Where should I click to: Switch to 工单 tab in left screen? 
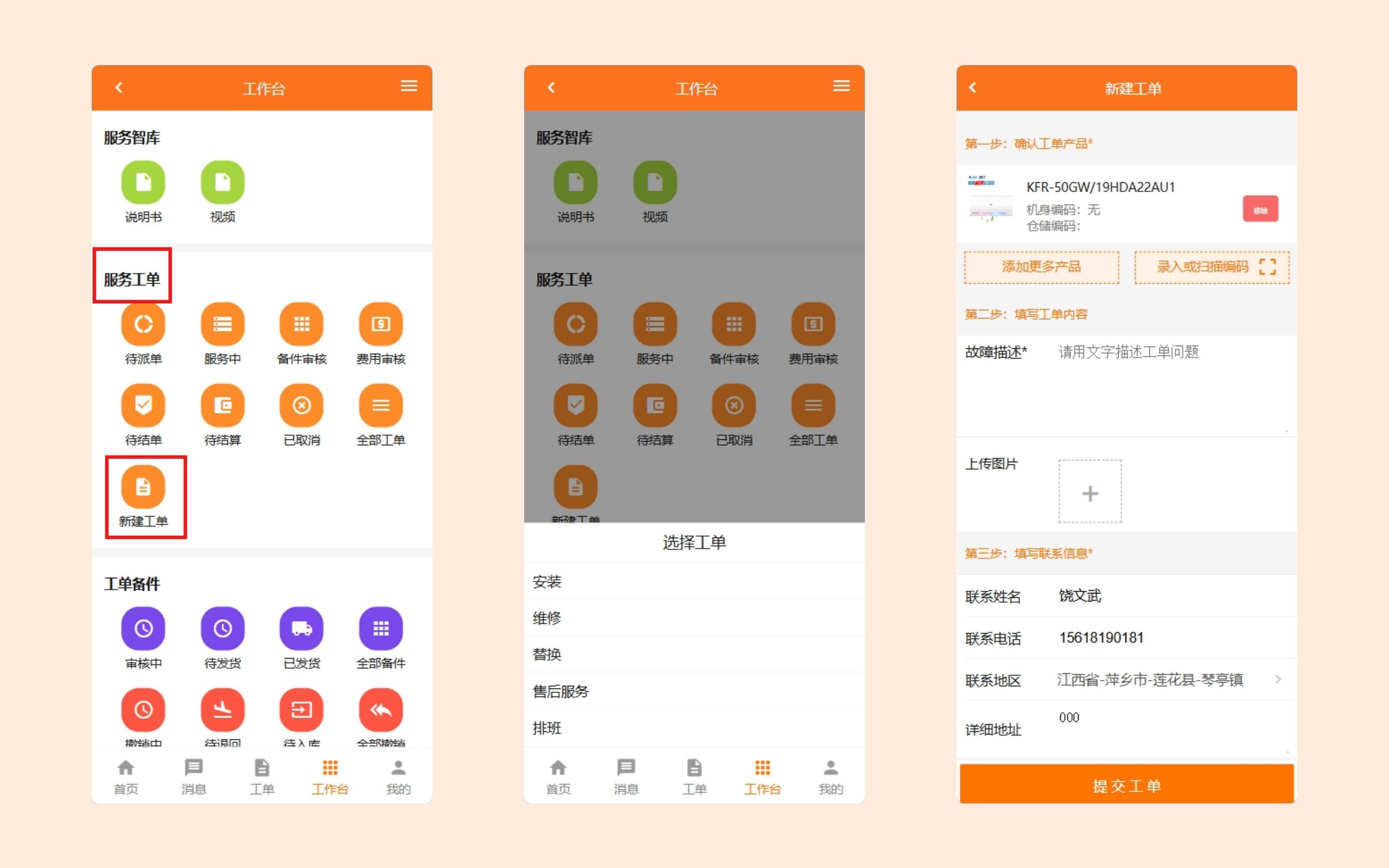point(262,777)
